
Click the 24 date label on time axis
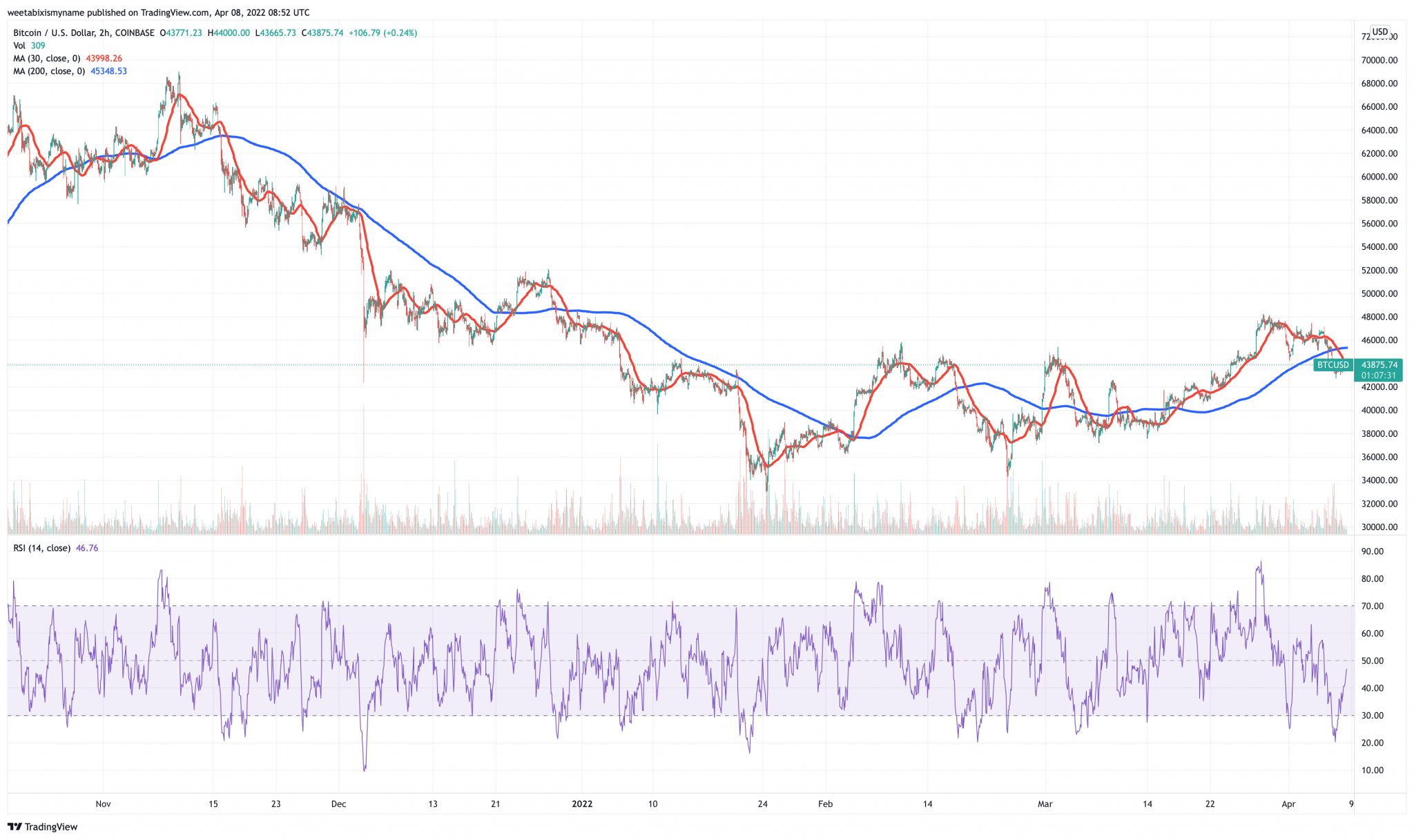(x=762, y=803)
